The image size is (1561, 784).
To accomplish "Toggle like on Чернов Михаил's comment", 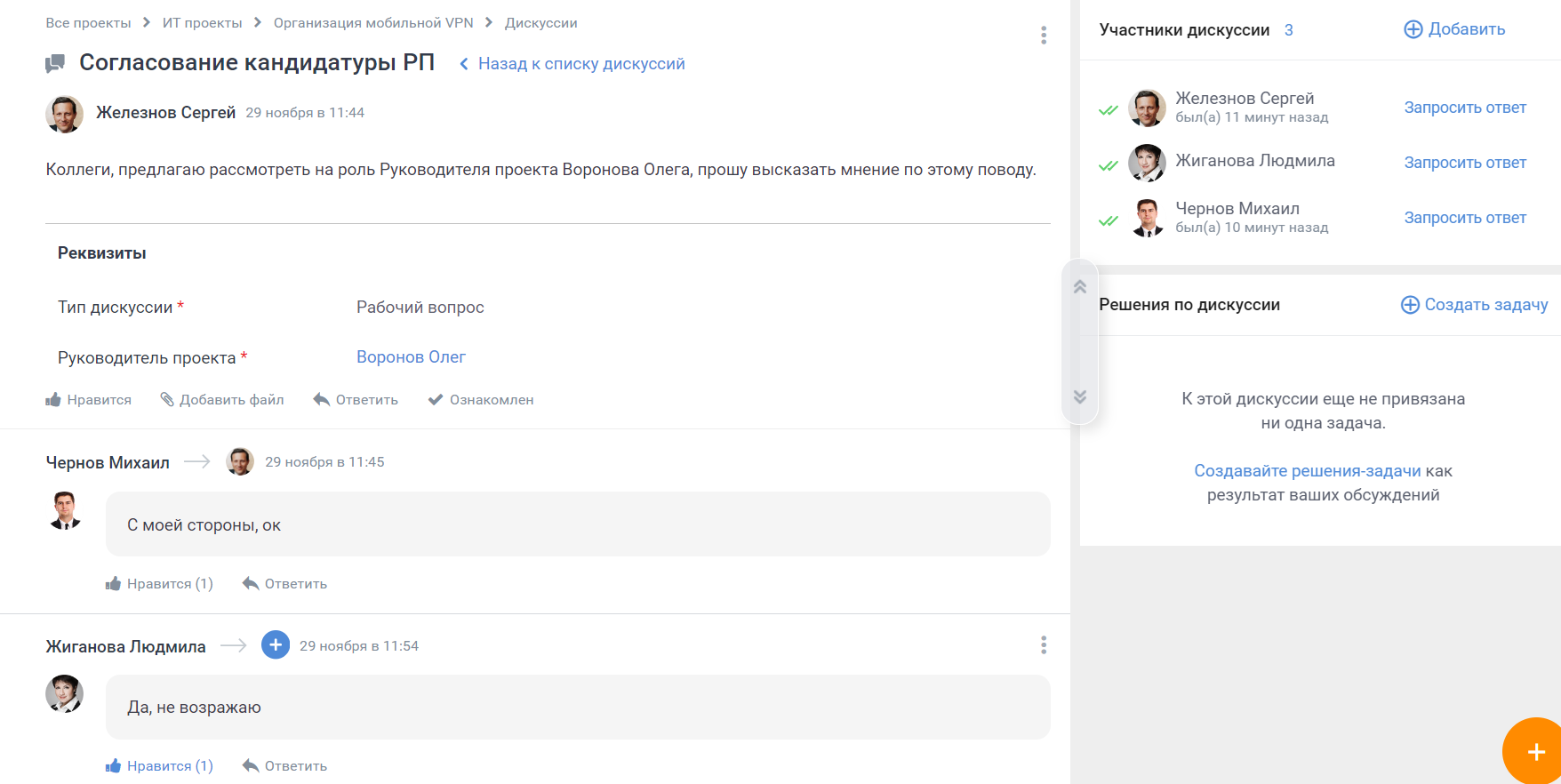I will 159,584.
